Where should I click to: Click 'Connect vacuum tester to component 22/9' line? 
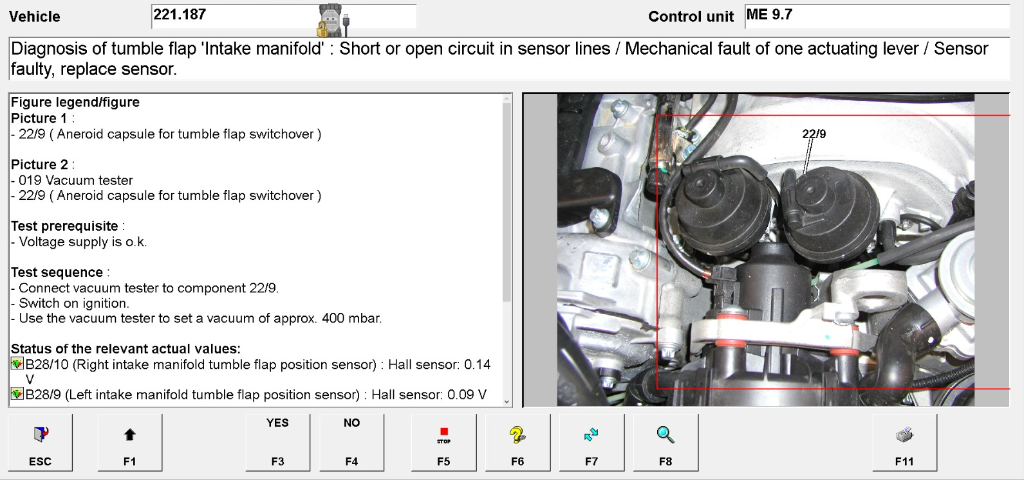(x=145, y=288)
